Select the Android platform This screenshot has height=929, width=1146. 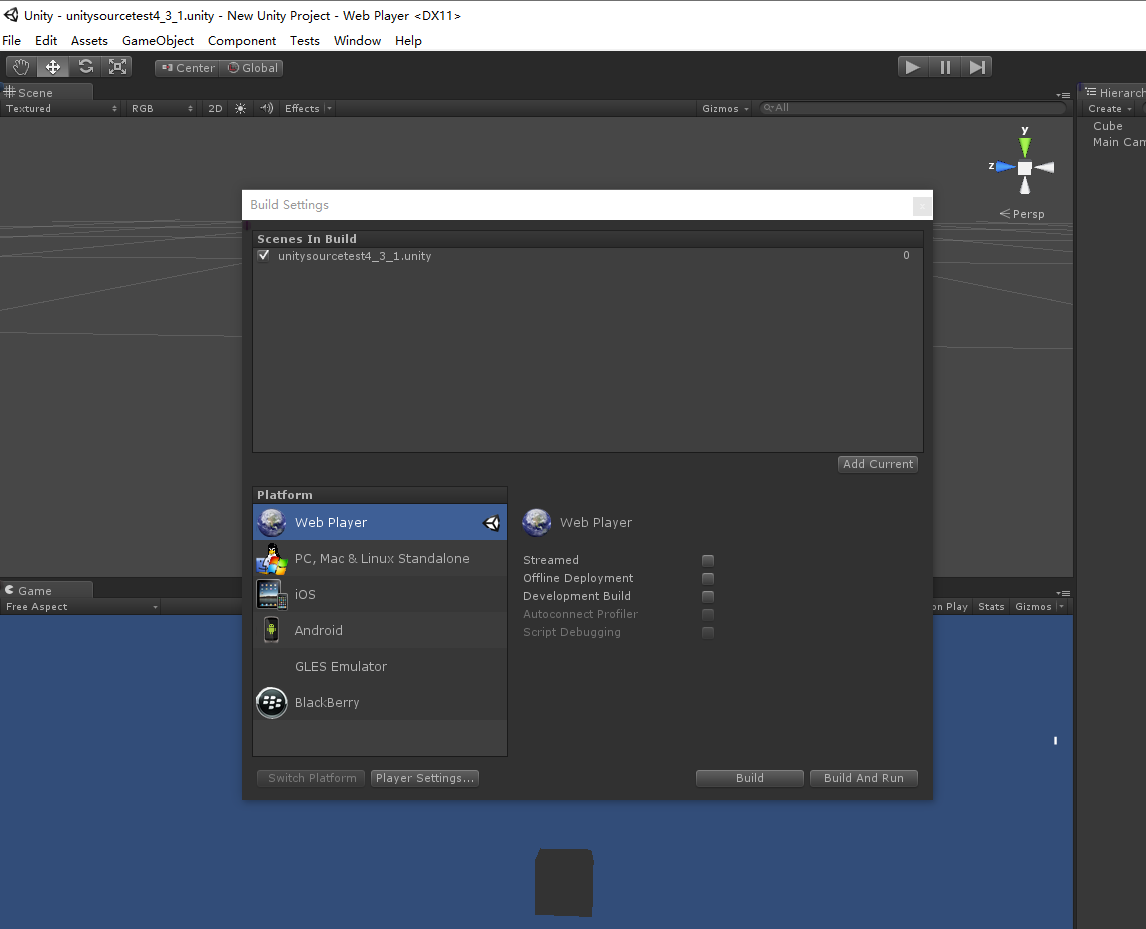tap(318, 630)
